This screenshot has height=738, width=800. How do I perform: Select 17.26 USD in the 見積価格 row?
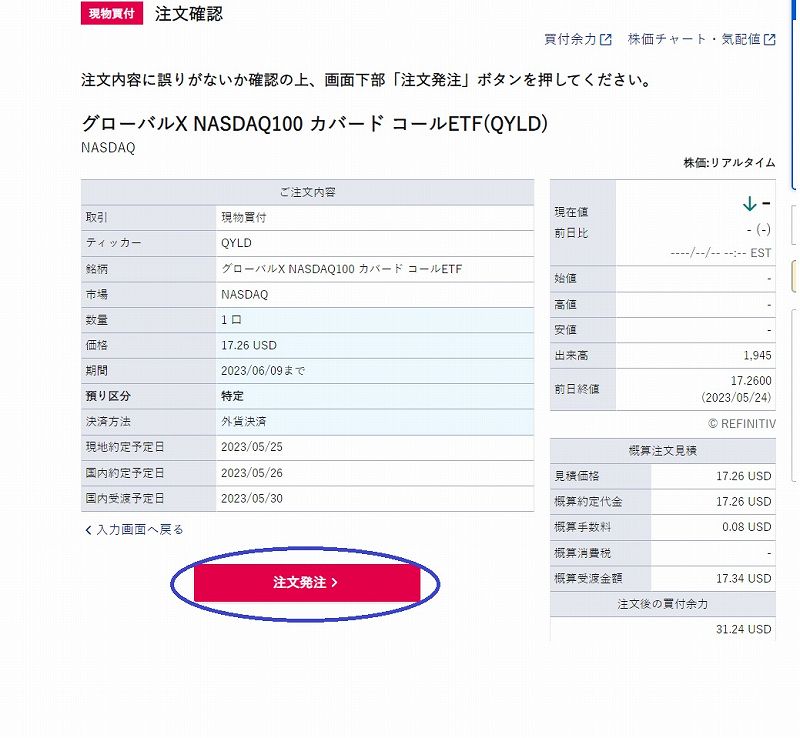(744, 476)
